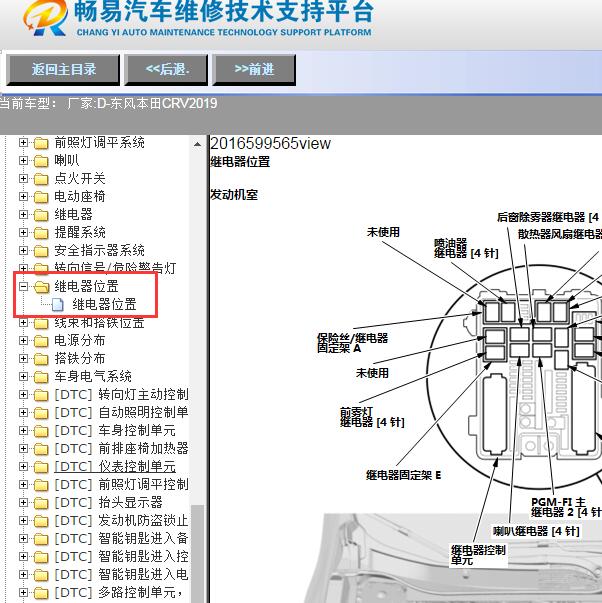Click the 前雾灯继电器 [4 针] diagram label
The image size is (602, 603).
click(372, 418)
